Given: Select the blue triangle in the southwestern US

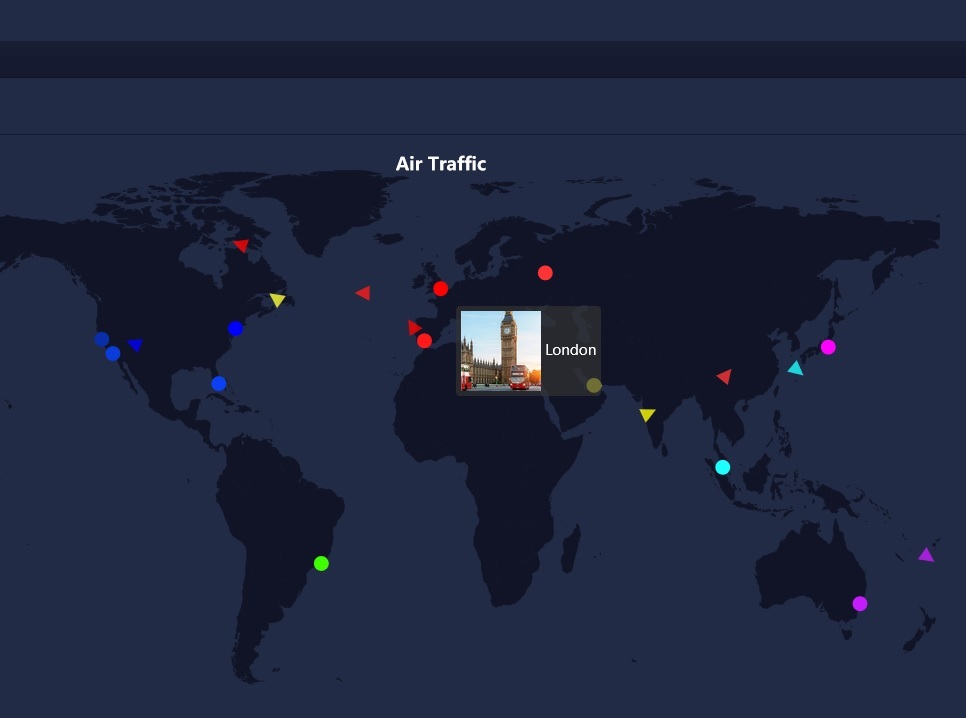Looking at the screenshot, I should click(135, 345).
